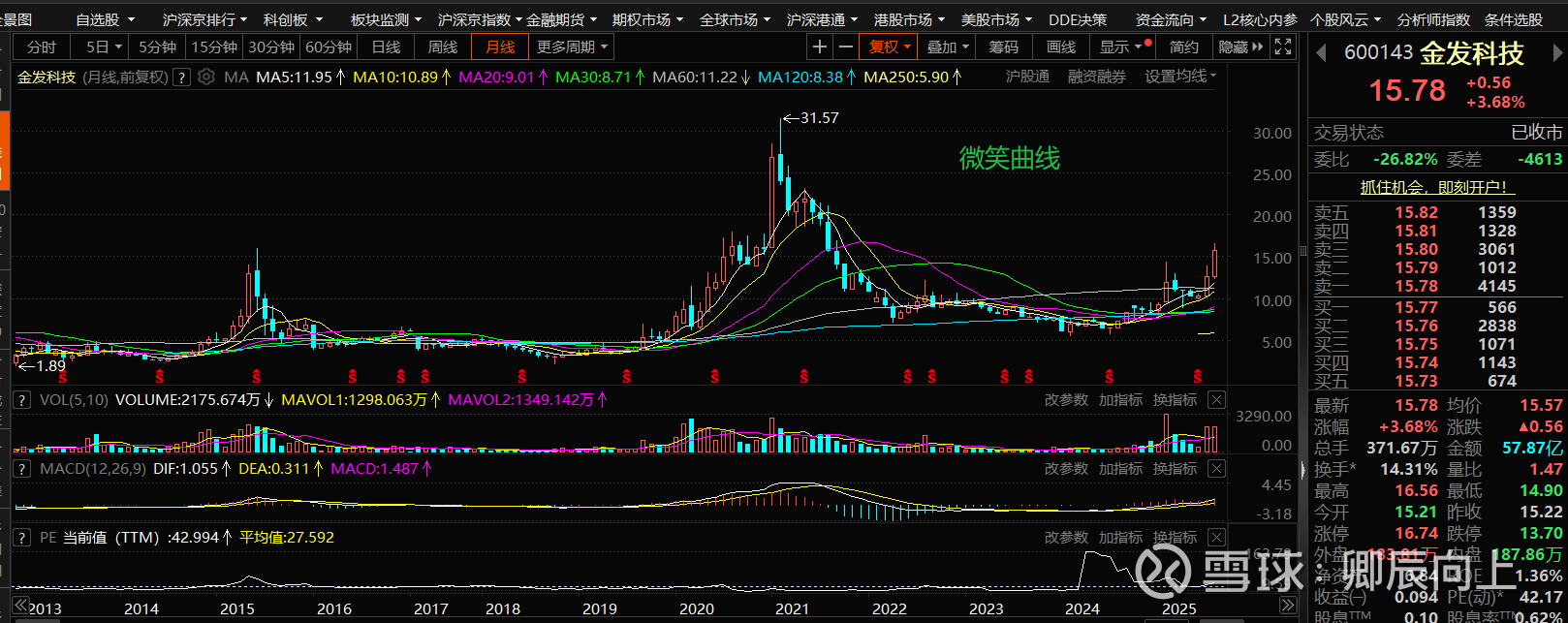The height and width of the screenshot is (623, 1568).
Task: Toggle 隐藏 to hide side panel
Action: [1240, 47]
